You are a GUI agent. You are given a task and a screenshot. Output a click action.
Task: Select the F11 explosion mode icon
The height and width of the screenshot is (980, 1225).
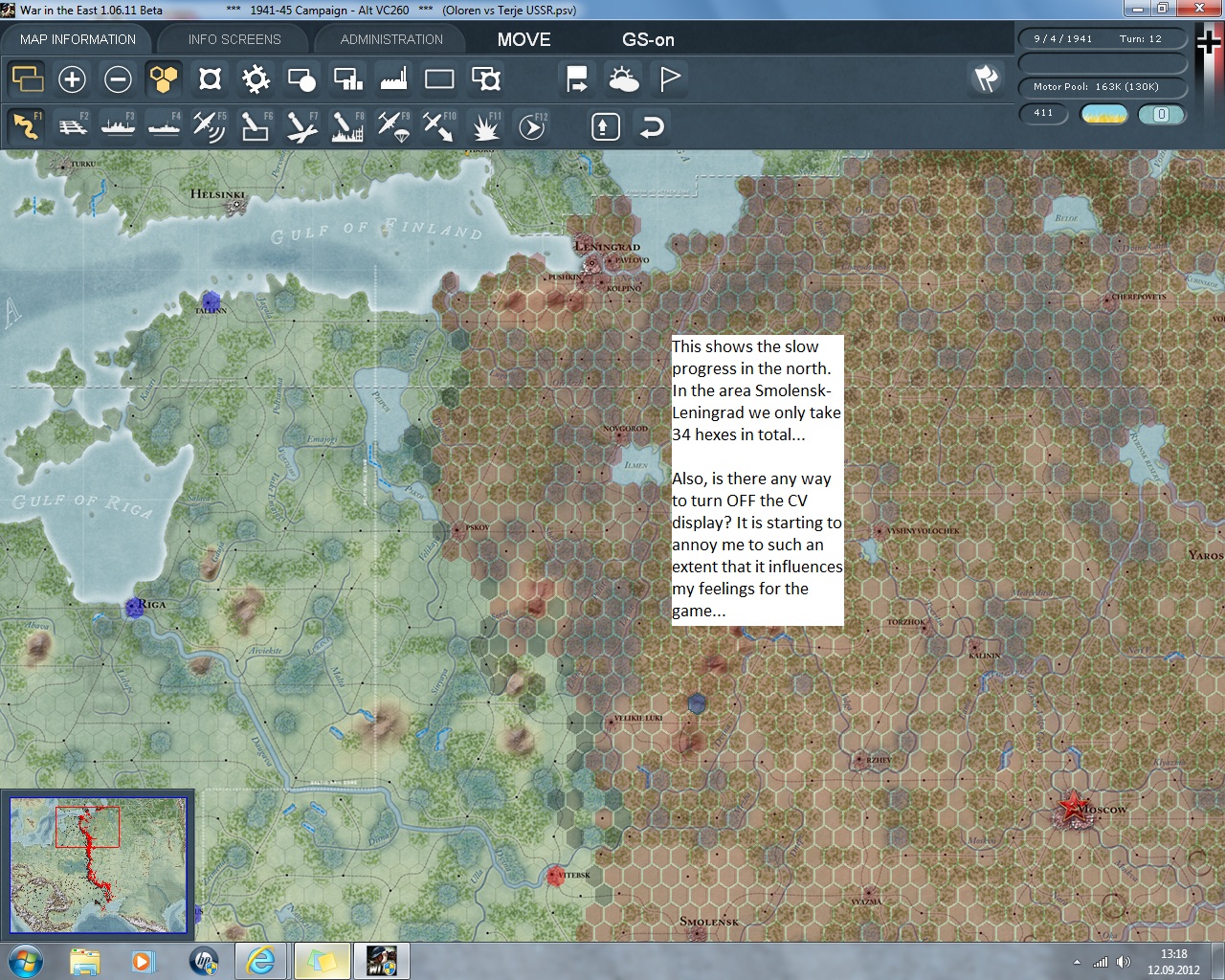click(x=485, y=126)
